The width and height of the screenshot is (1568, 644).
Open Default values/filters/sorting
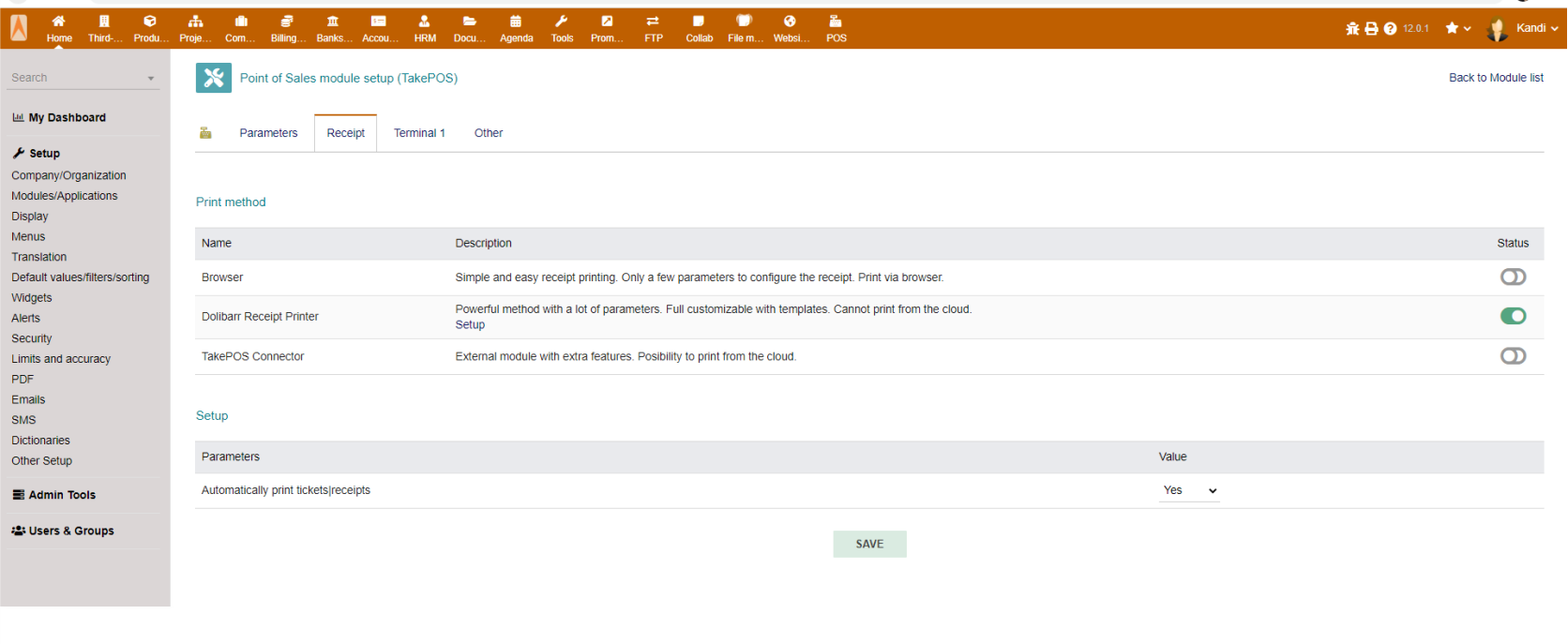[x=81, y=277]
